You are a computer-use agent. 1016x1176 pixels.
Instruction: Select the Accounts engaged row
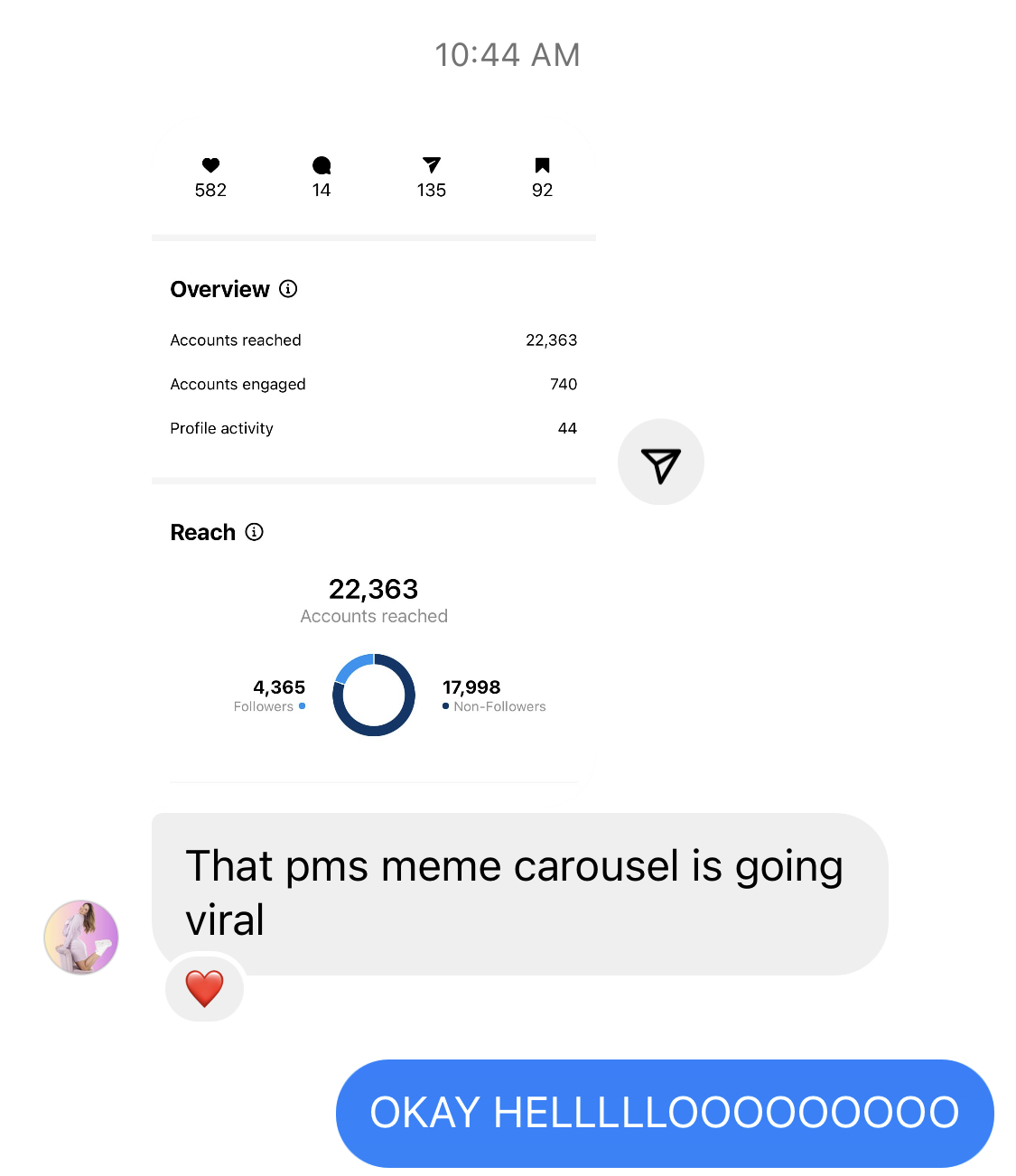[374, 385]
